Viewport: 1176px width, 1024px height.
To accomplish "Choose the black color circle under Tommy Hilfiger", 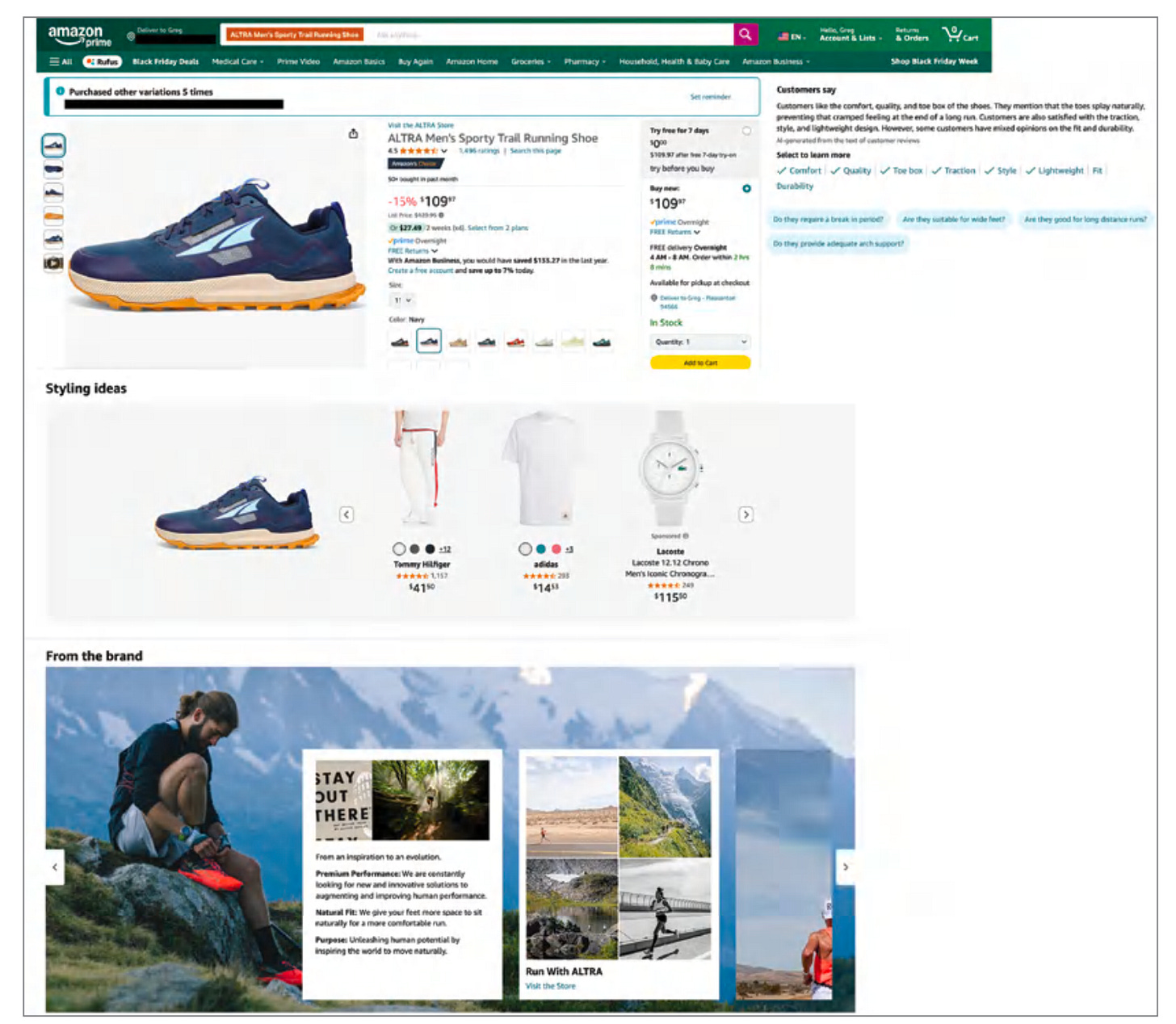I will tap(430, 549).
